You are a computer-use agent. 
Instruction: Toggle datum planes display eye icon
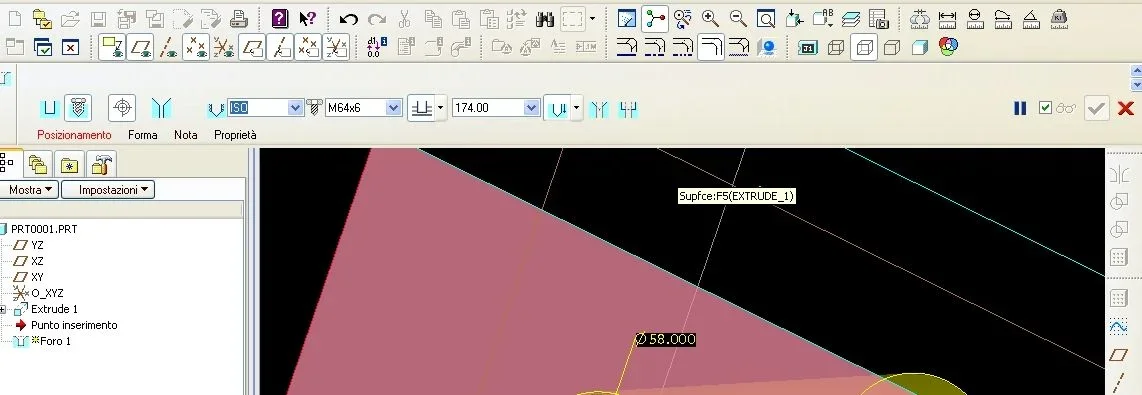[141, 48]
